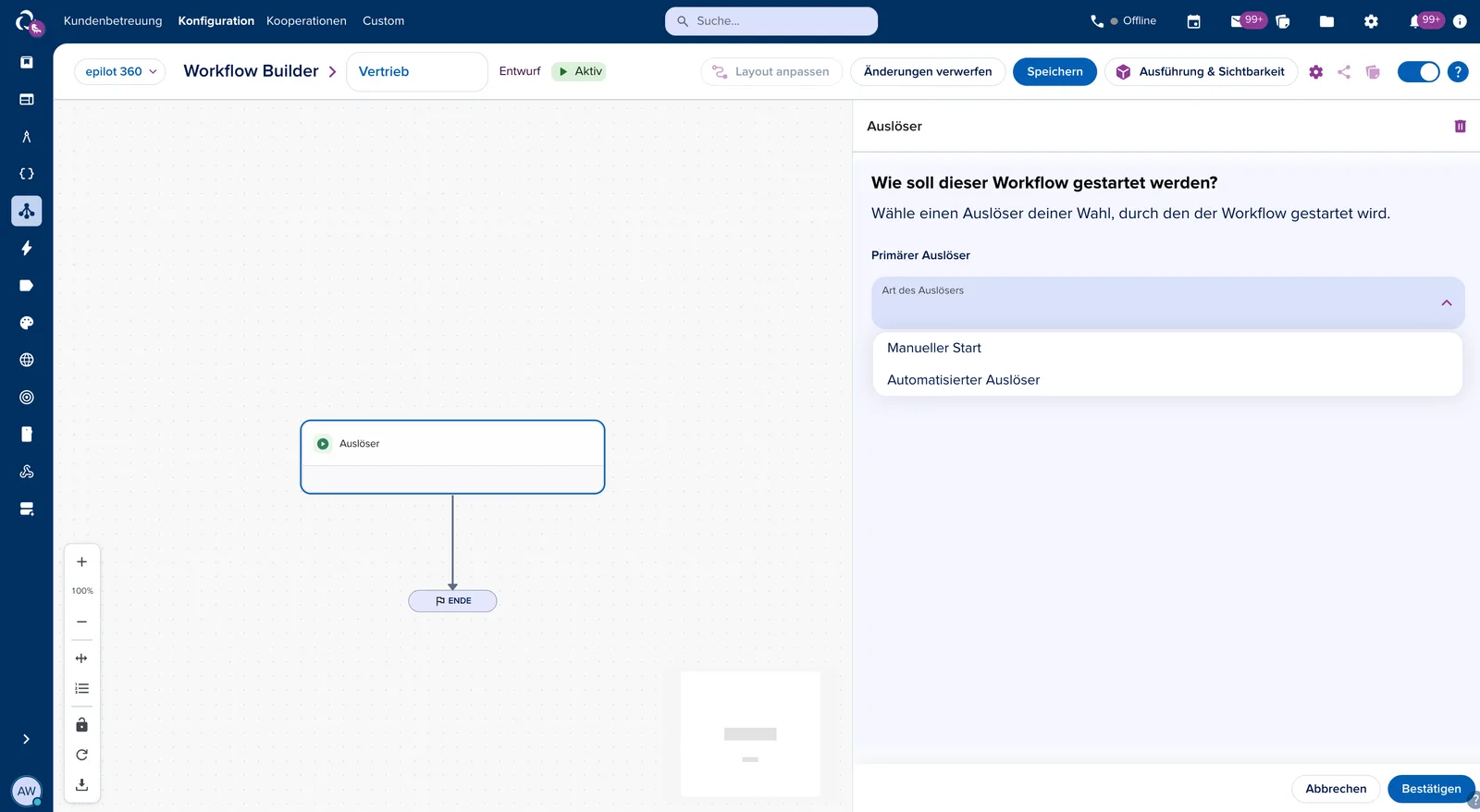Click the Abbrechen button
This screenshot has height=812, width=1480.
pos(1336,789)
